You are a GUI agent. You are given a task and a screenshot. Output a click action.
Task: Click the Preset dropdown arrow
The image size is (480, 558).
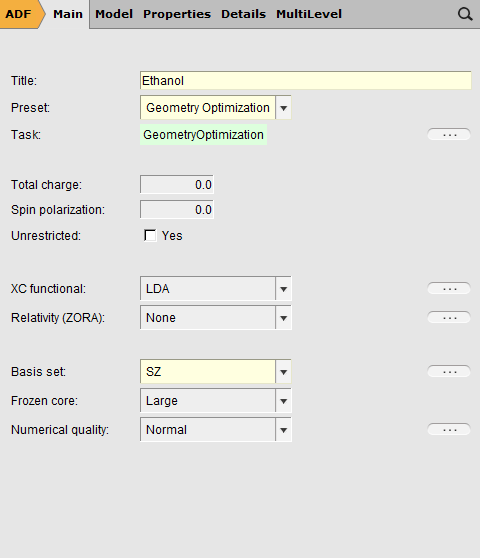284,107
